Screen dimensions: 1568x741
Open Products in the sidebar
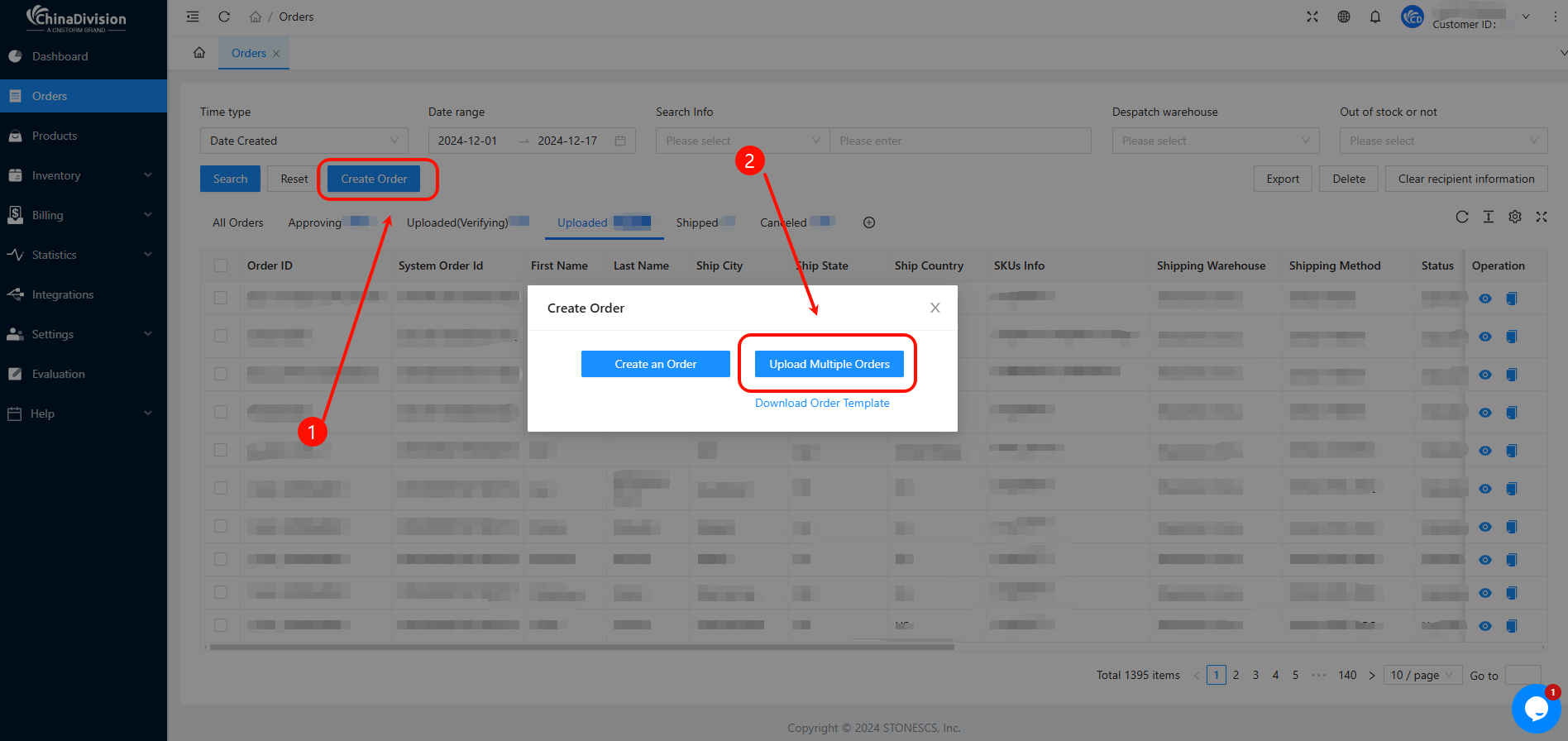coord(55,136)
